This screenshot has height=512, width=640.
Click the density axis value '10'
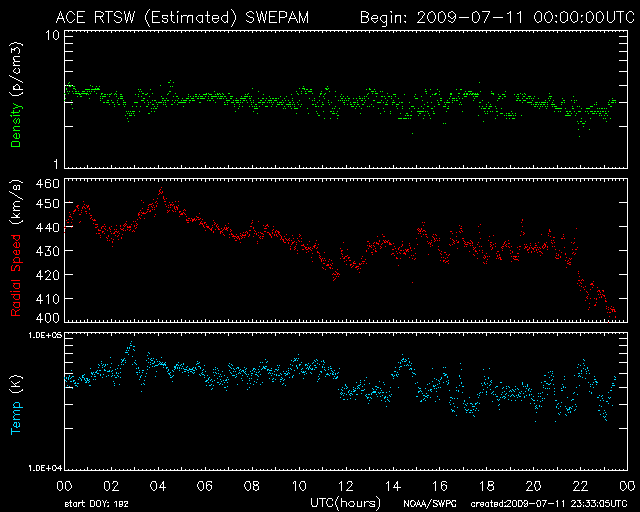pos(52,36)
